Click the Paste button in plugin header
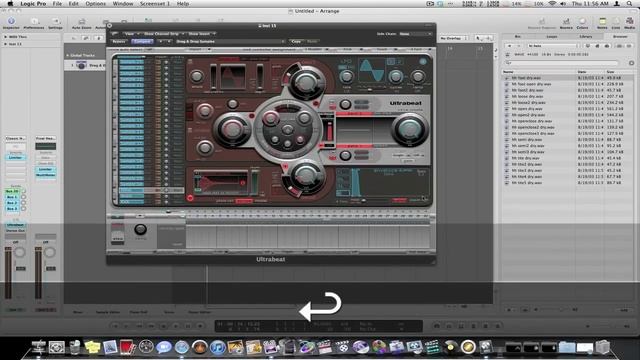Viewport: 640px width, 360px height. point(312,41)
